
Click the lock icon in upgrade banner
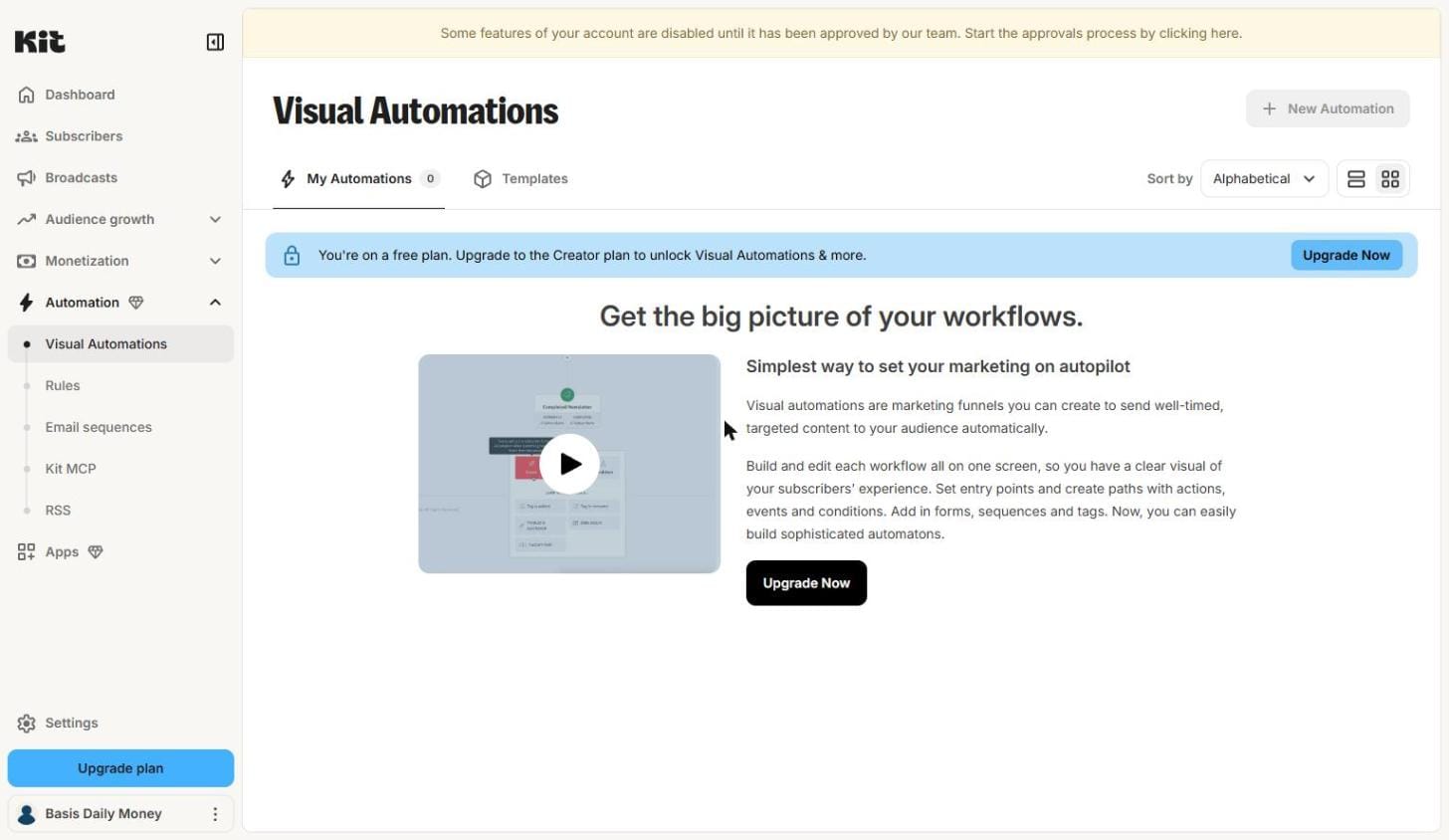292,256
